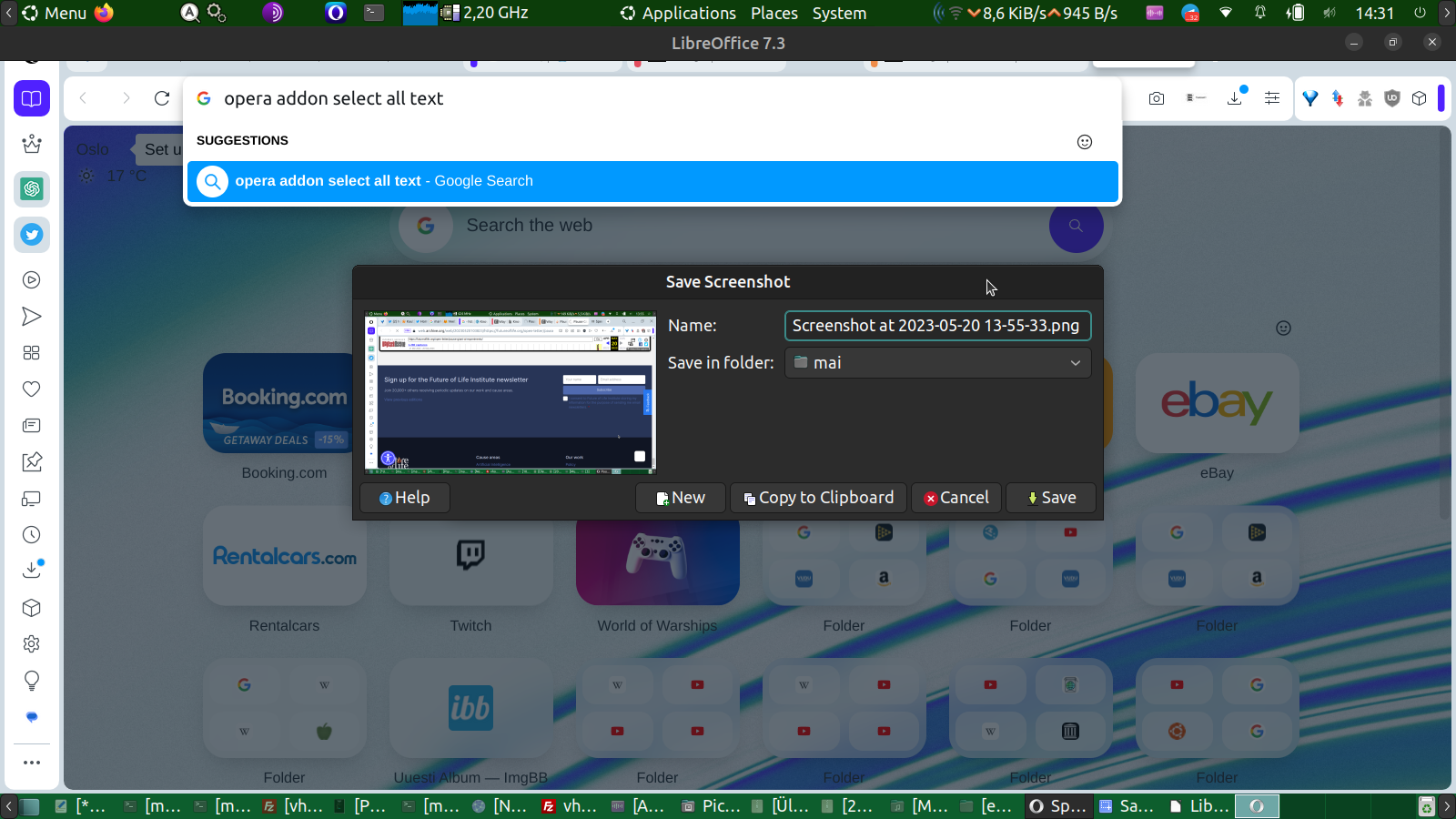Open Twitter in the Opera sidebar
Image resolution: width=1456 pixels, height=819 pixels.
(32, 235)
